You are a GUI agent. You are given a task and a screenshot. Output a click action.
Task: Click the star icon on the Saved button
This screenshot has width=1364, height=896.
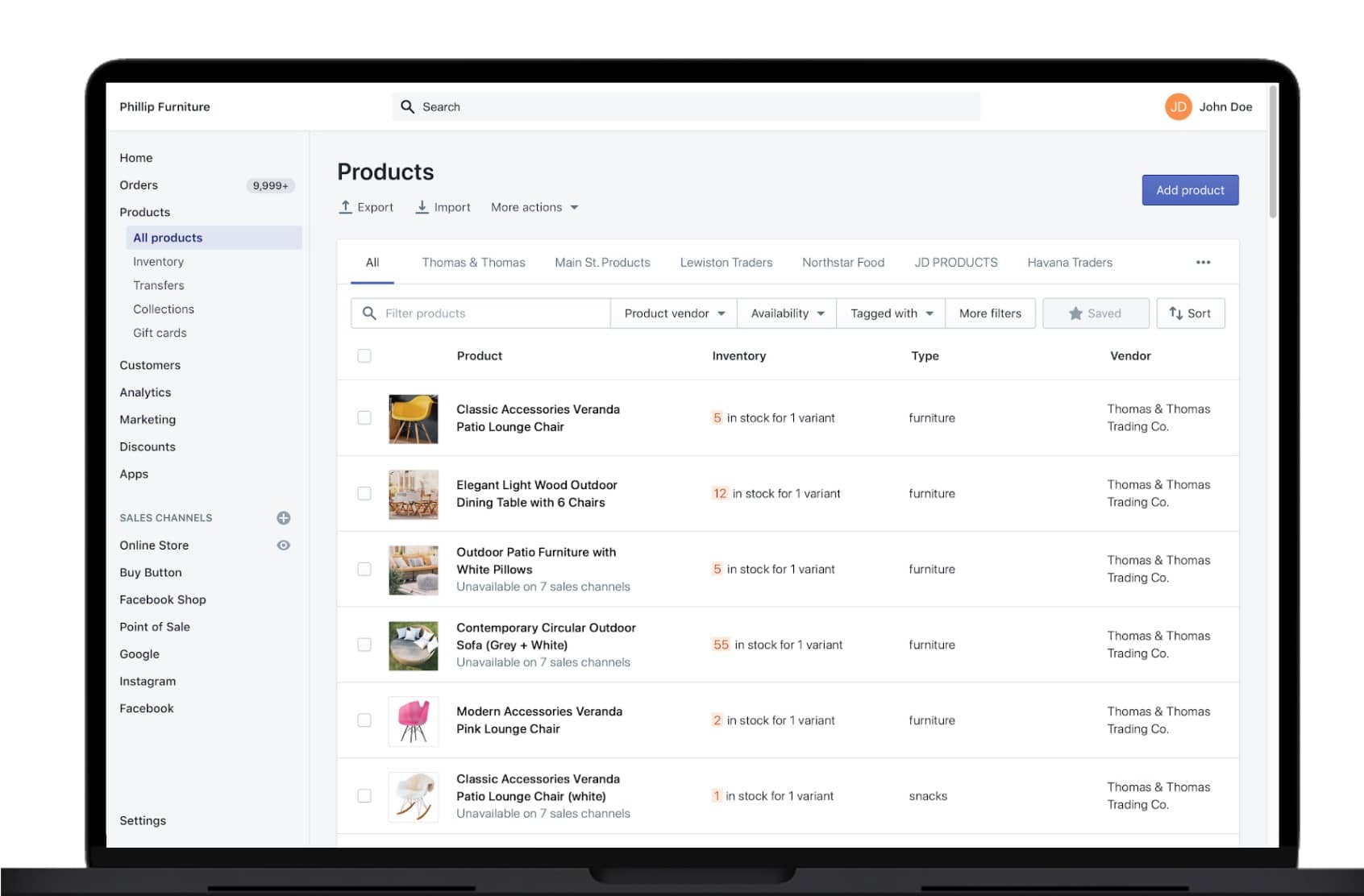click(1076, 313)
